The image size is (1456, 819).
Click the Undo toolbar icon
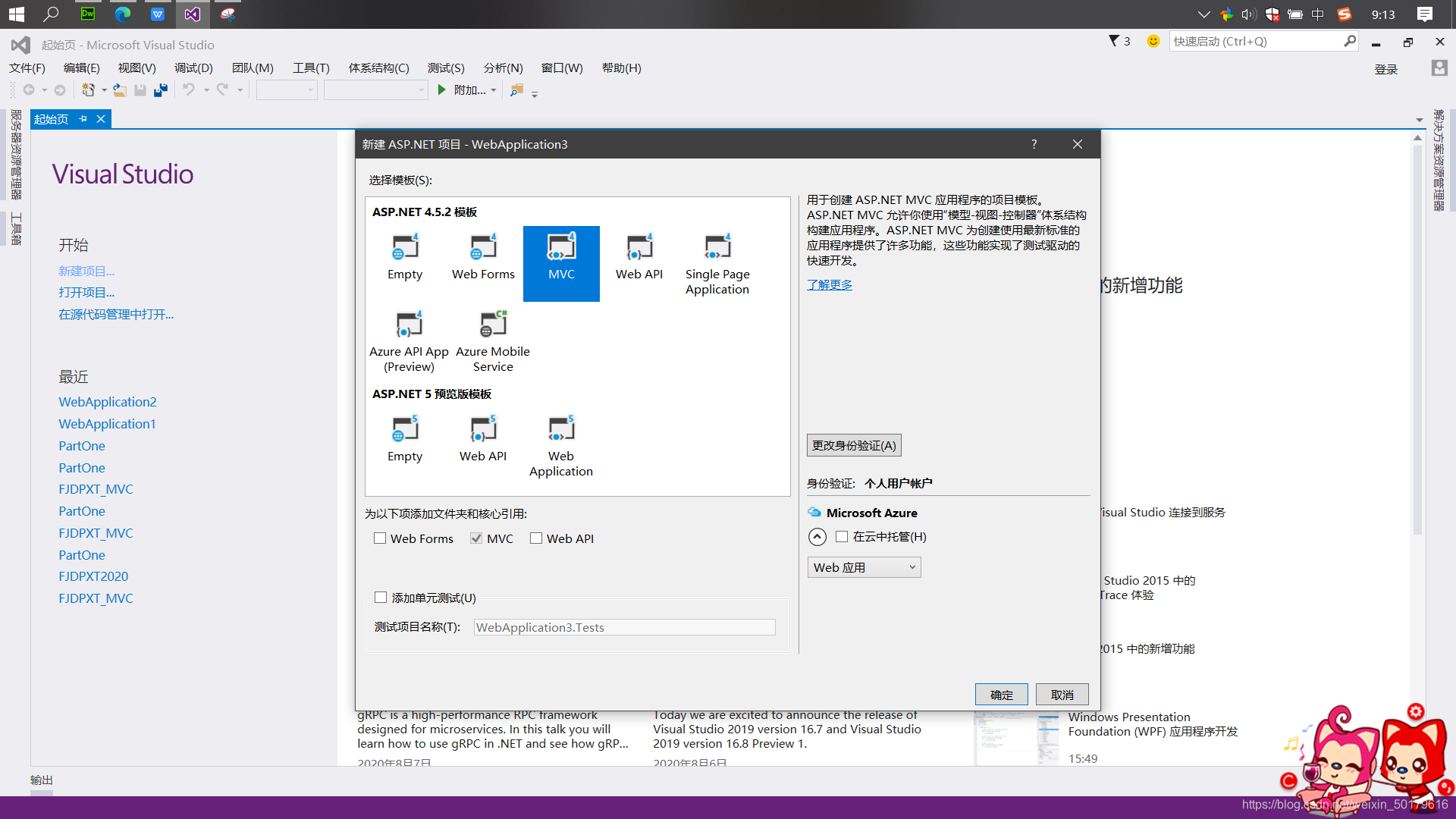pos(189,90)
